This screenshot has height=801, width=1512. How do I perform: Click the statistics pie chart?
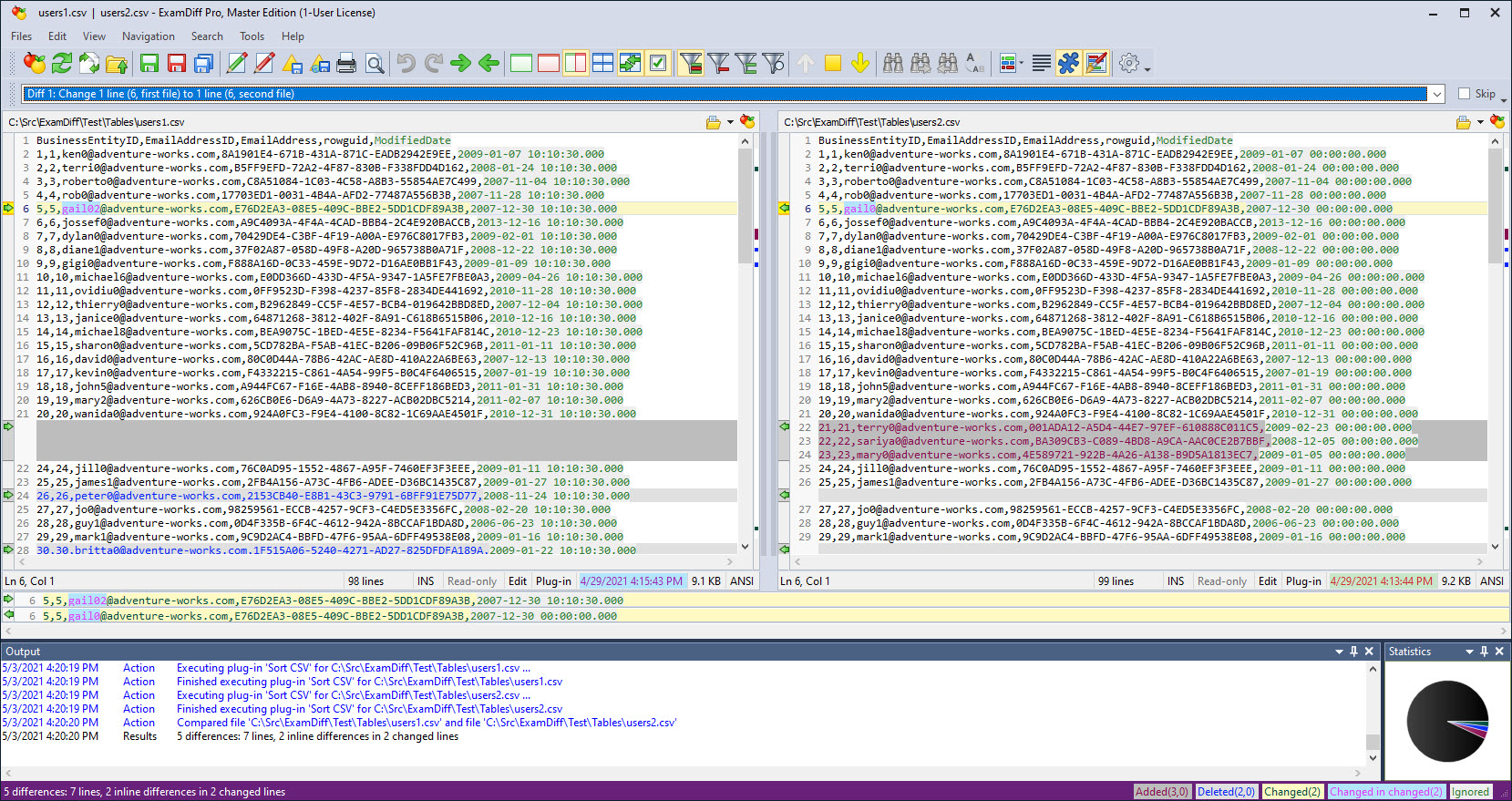(1447, 721)
